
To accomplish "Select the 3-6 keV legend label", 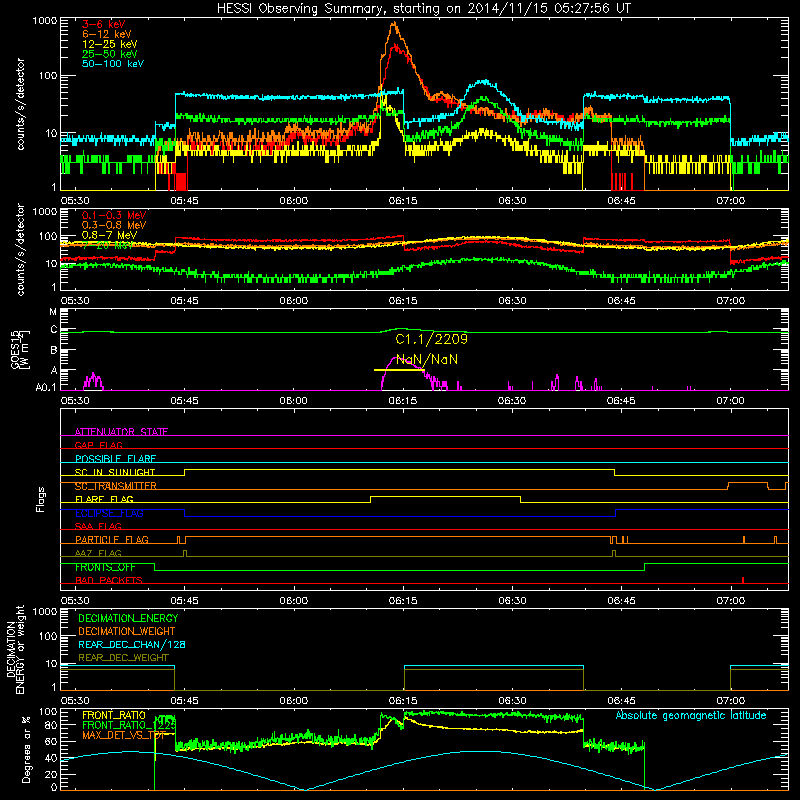I will (x=104, y=24).
